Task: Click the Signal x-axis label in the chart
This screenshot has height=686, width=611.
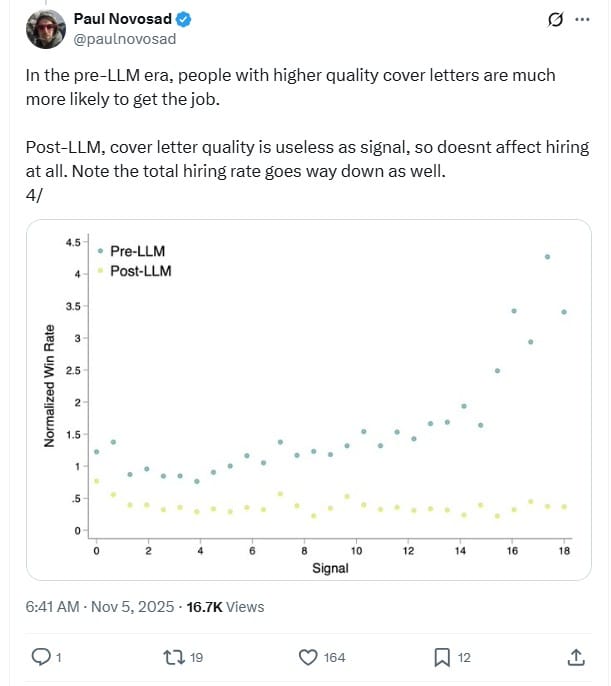Action: tap(330, 568)
